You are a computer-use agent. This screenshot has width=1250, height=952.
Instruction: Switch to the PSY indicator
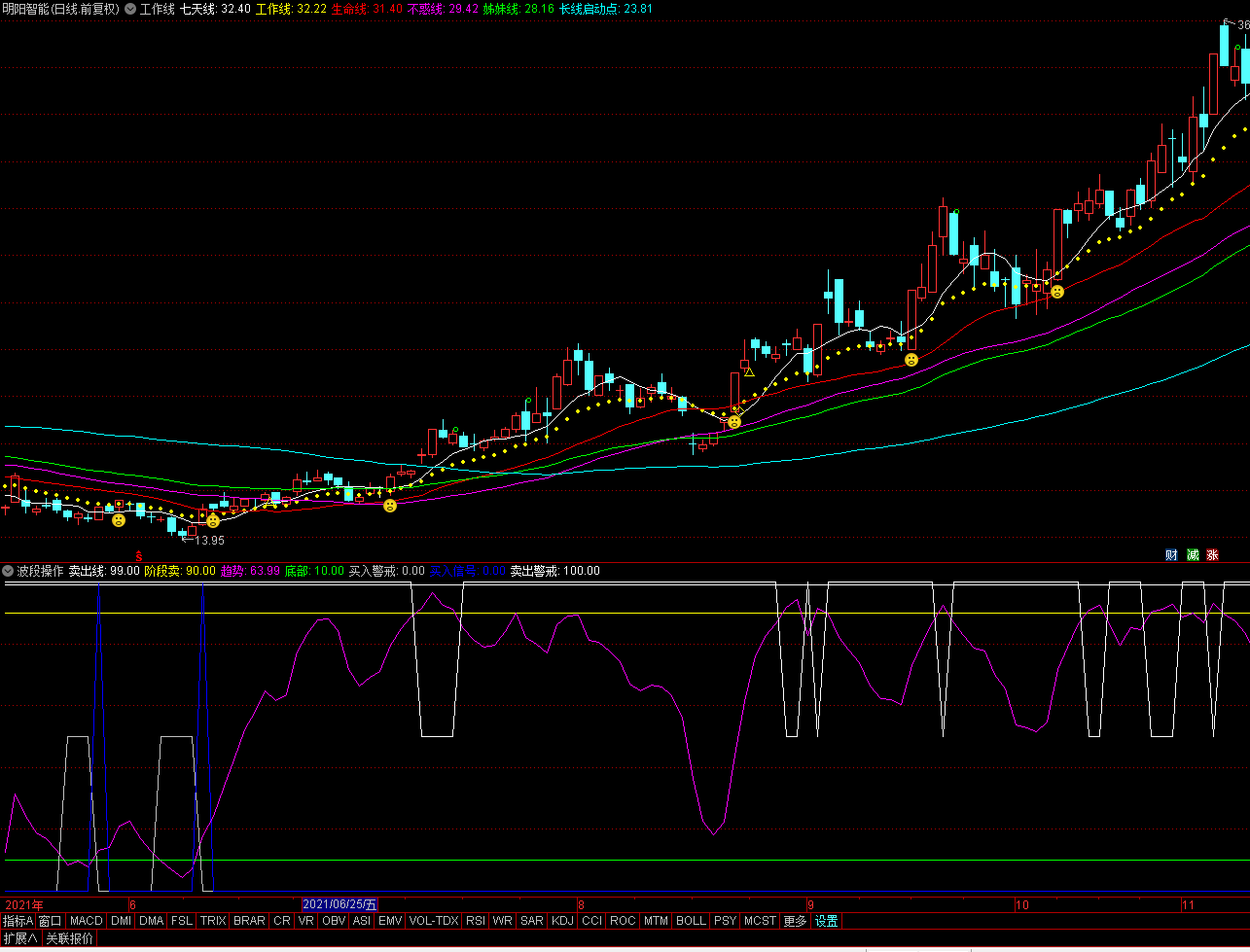coord(725,921)
